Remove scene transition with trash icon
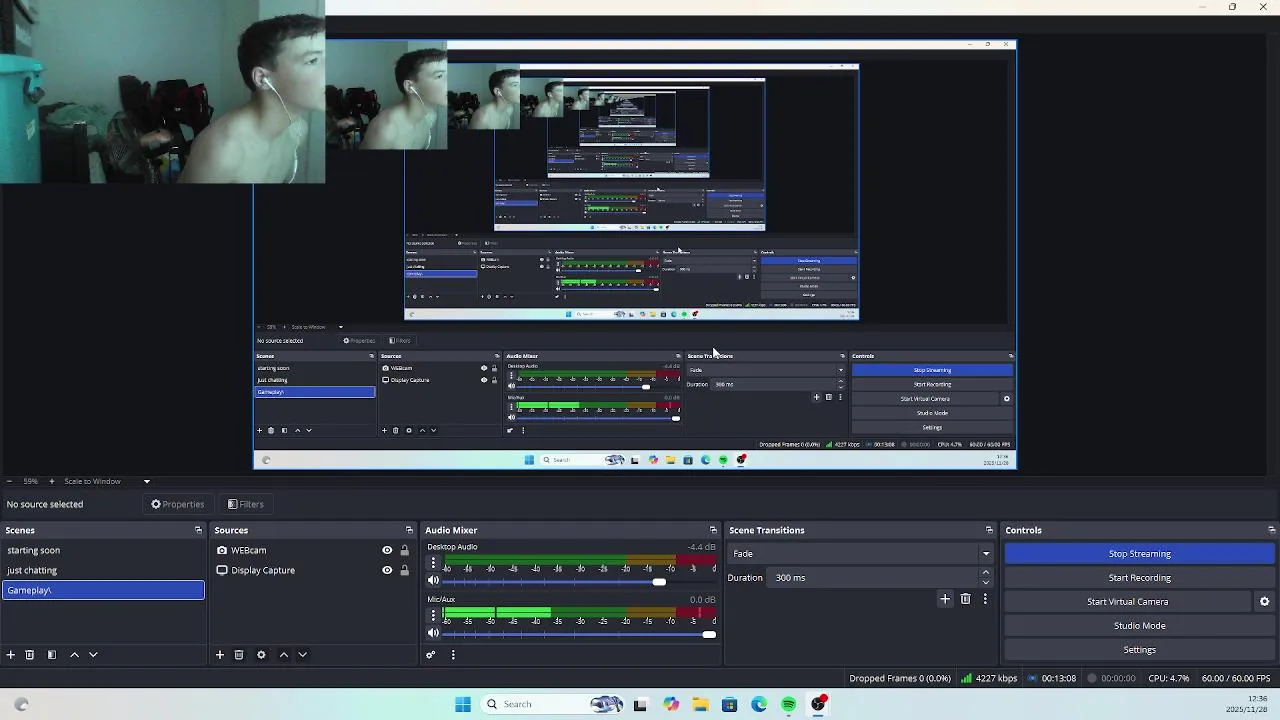 [x=965, y=599]
